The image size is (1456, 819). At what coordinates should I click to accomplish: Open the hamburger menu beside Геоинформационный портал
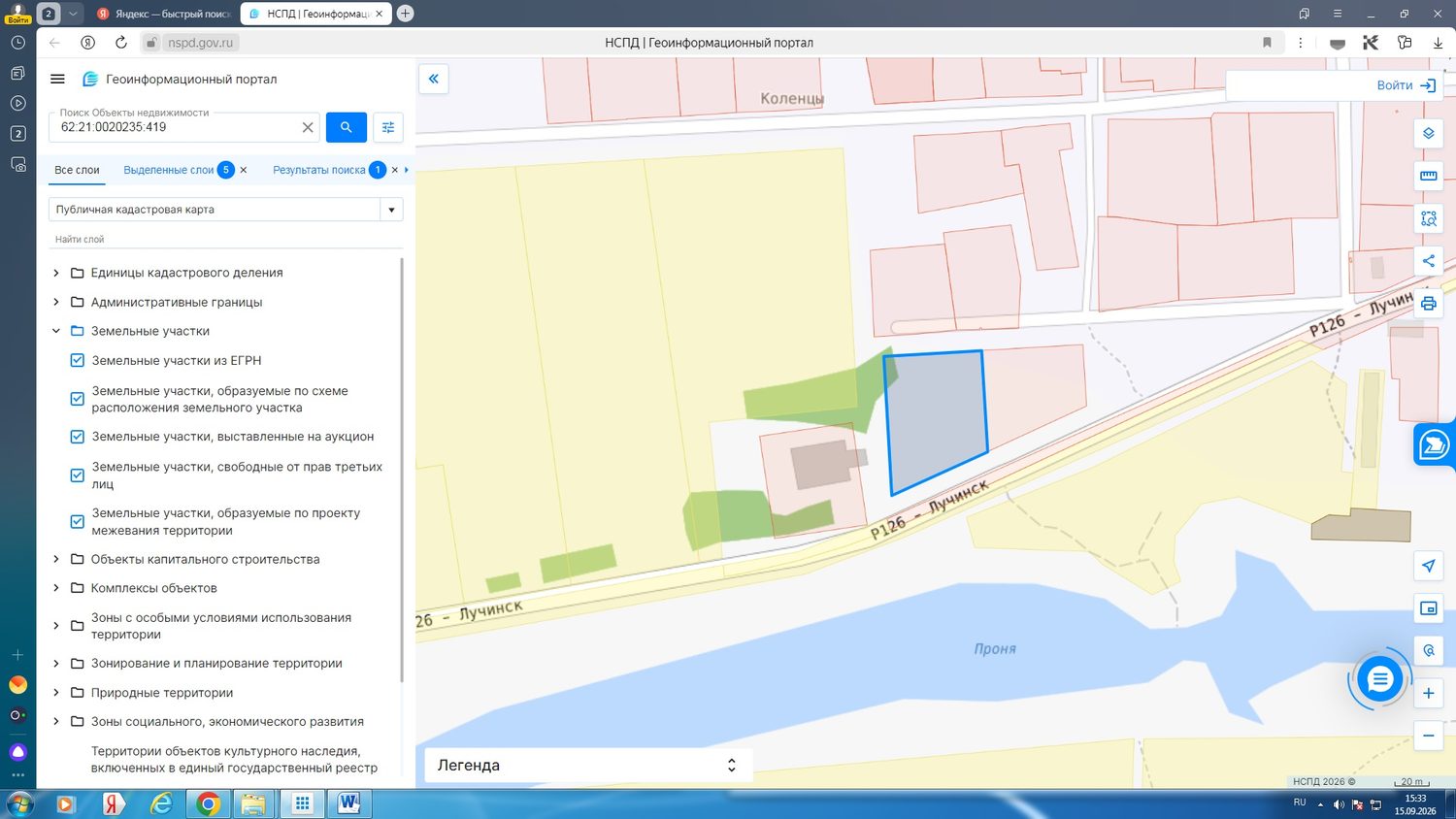point(57,80)
